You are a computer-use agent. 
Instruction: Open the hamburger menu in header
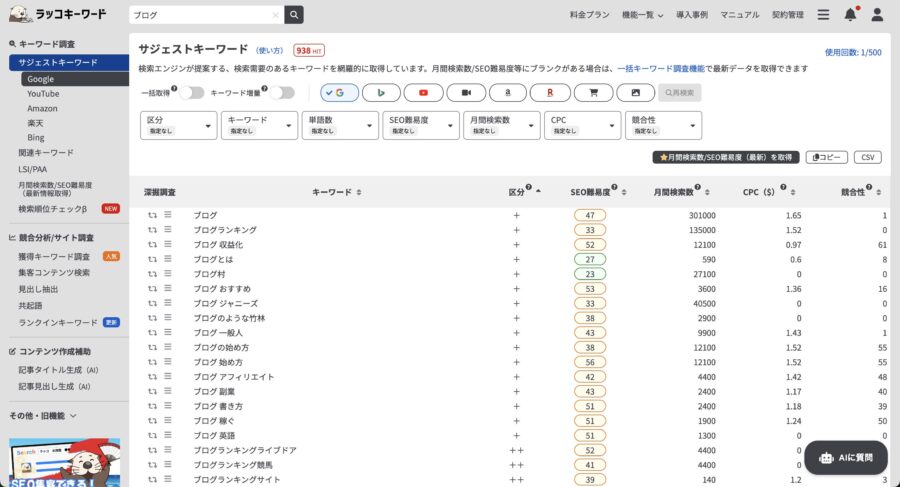[x=823, y=14]
